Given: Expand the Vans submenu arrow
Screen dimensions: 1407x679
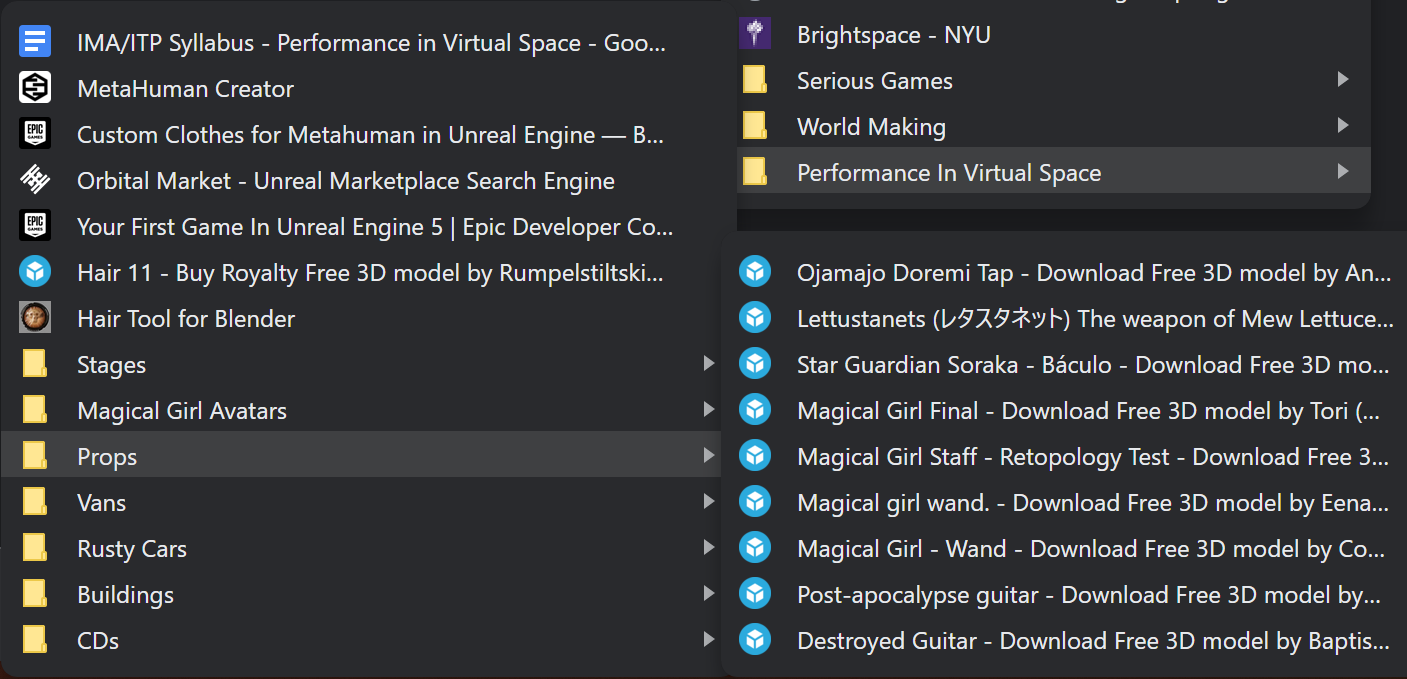Looking at the screenshot, I should [x=709, y=502].
